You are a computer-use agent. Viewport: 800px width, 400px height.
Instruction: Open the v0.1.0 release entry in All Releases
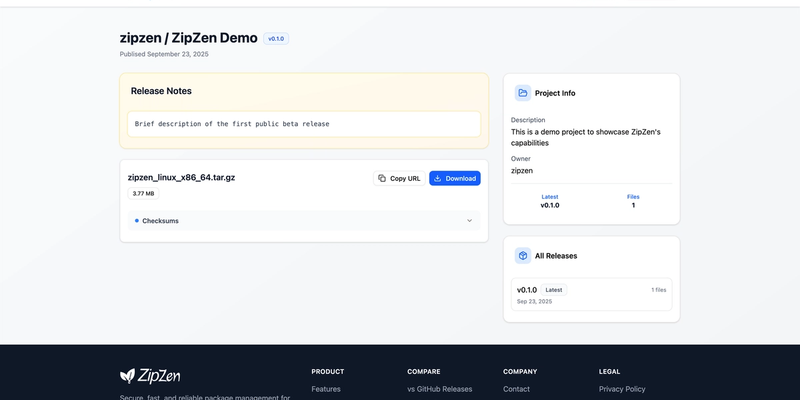pos(591,294)
